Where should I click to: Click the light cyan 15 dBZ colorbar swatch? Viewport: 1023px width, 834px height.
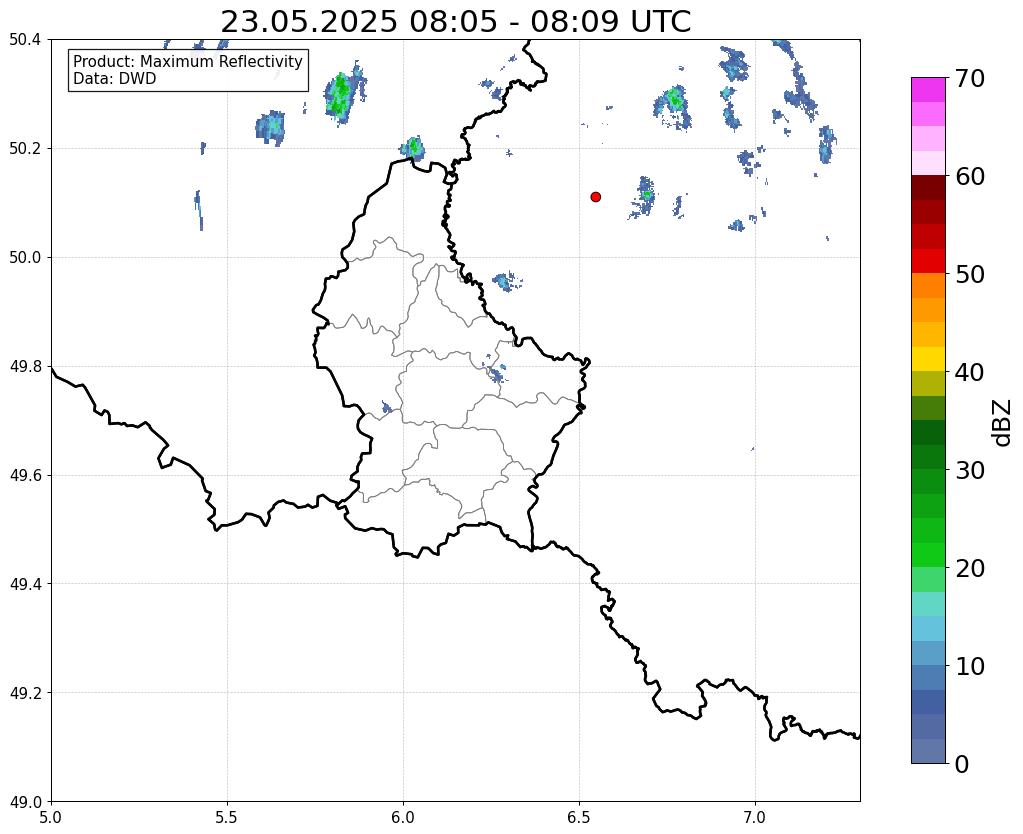click(928, 604)
